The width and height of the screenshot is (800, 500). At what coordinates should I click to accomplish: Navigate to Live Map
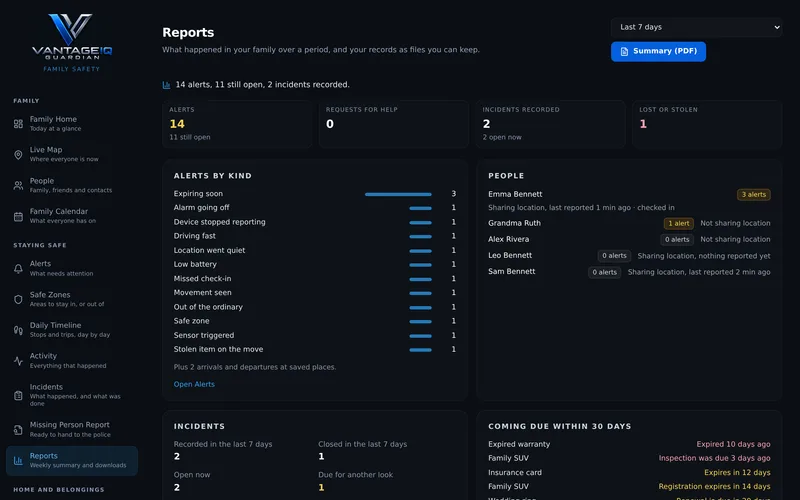point(71,154)
